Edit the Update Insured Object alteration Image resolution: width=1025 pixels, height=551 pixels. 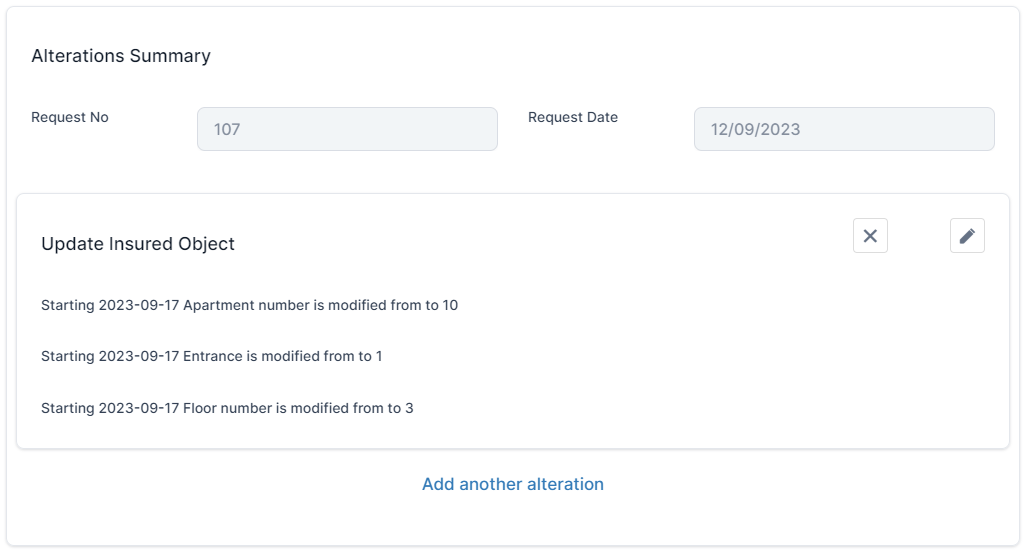(x=967, y=236)
